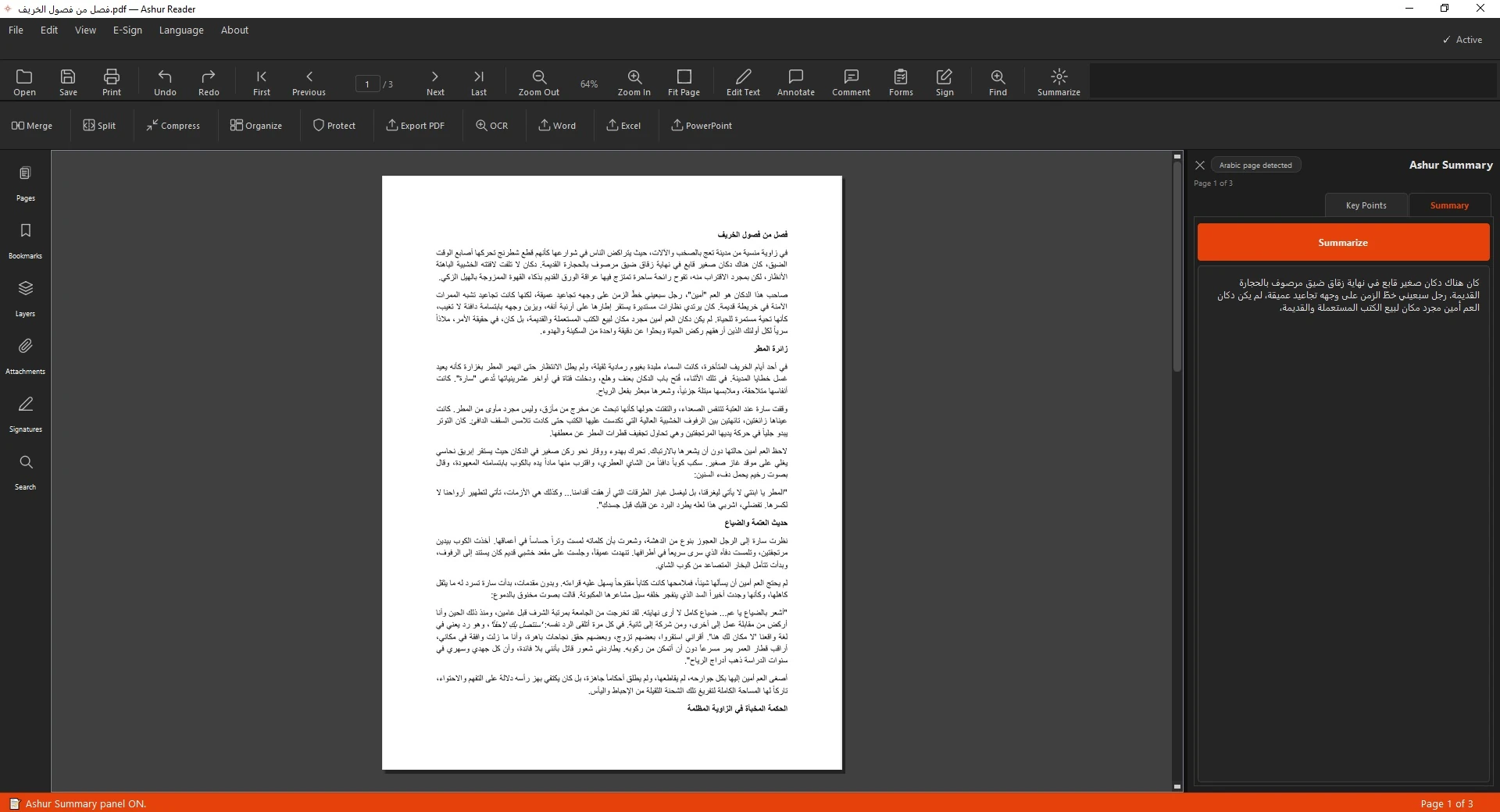
Task: Click the 64% zoom level indicator
Action: tap(589, 84)
